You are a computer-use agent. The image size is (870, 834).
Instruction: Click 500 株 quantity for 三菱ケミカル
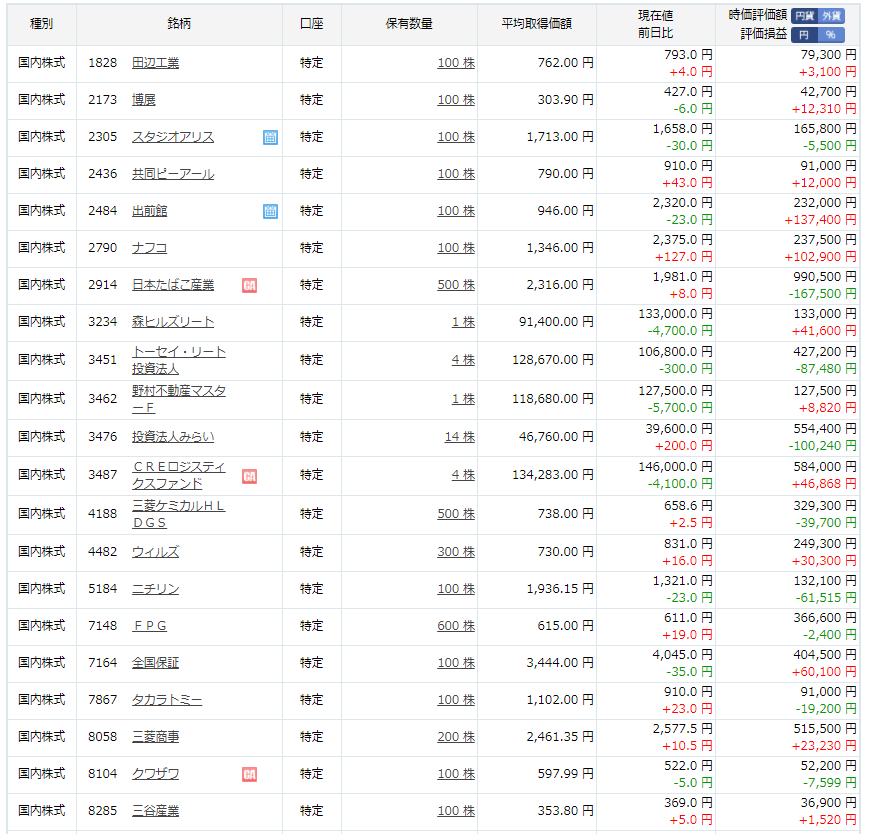point(456,514)
